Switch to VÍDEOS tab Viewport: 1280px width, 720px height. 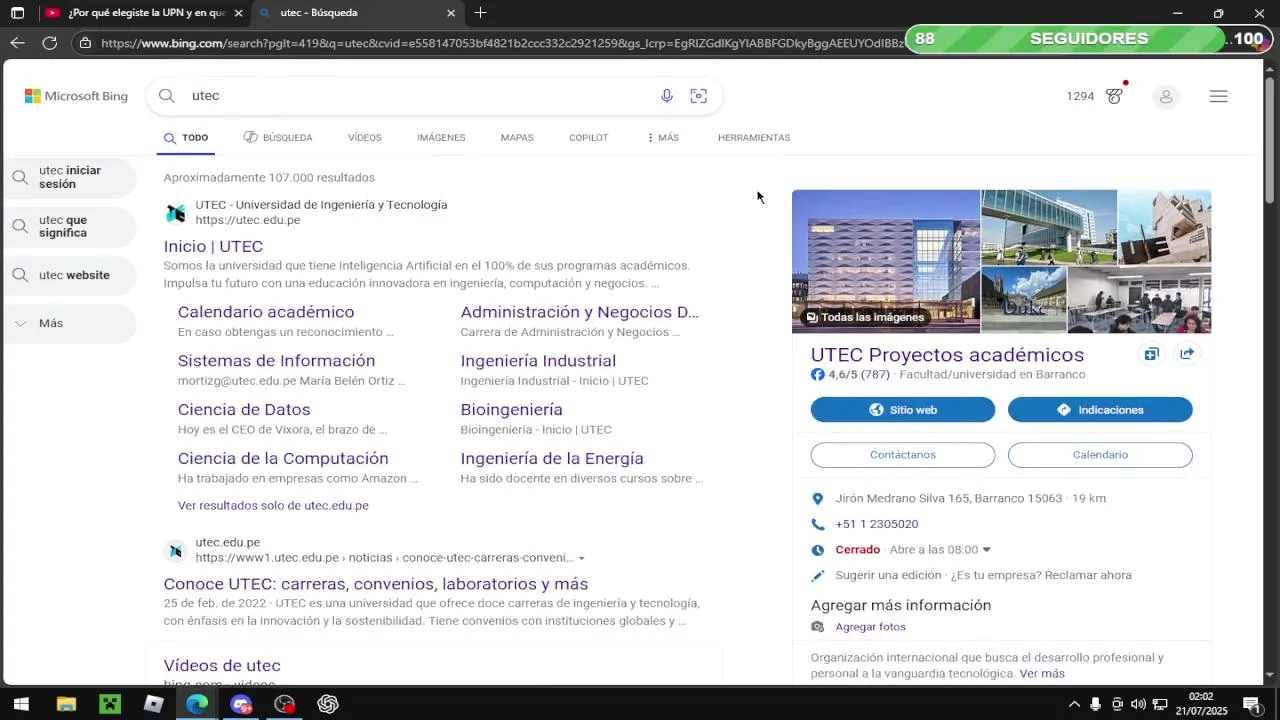click(x=365, y=138)
